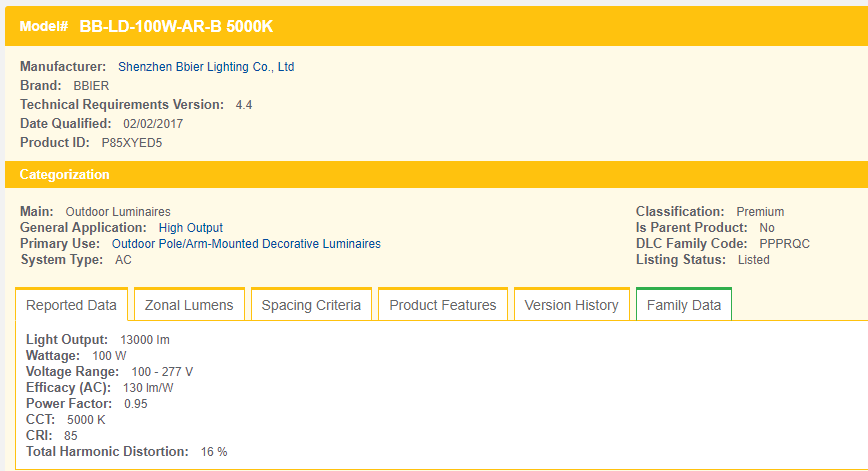Click the Classification value Premium

pyautogui.click(x=760, y=212)
